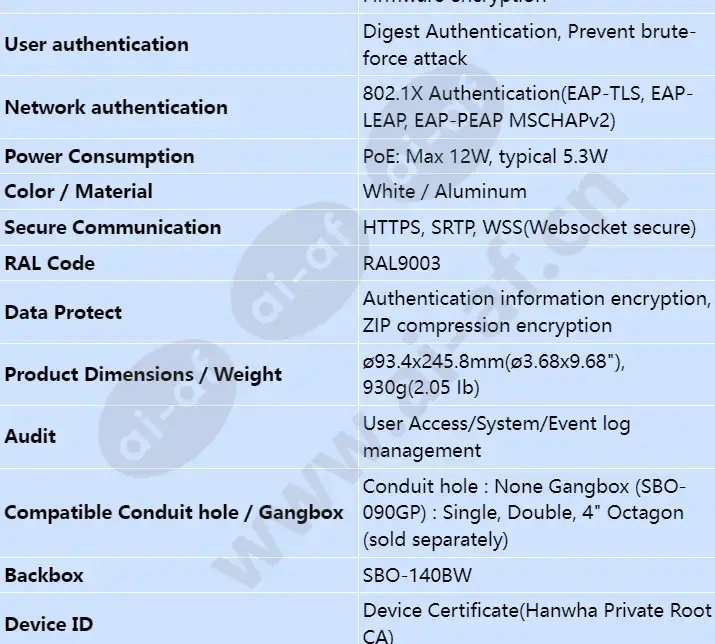
Task: Click the Device ID label
Action: click(49, 625)
